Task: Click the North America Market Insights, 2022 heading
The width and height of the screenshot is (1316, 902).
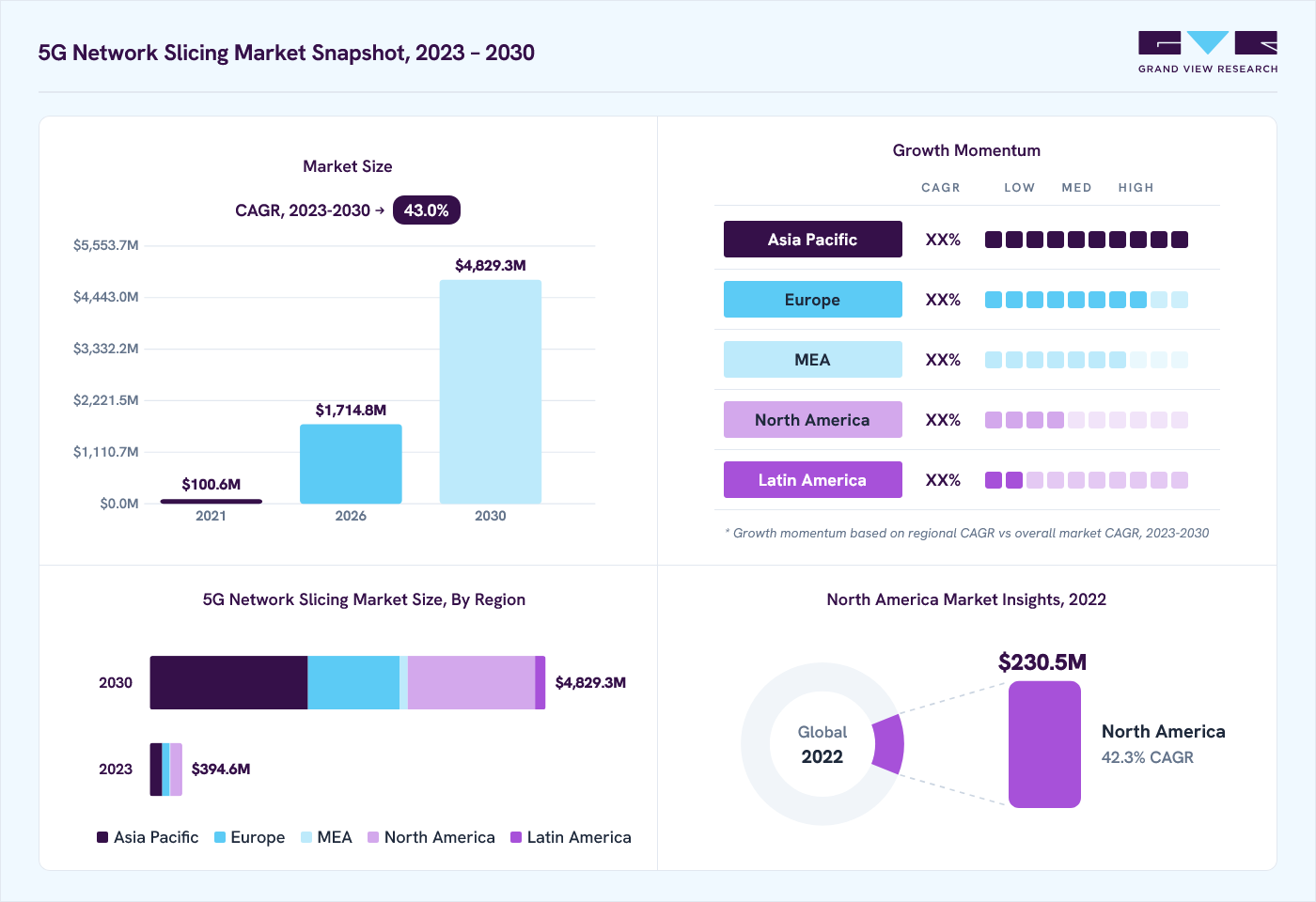Action: pyautogui.click(x=966, y=599)
